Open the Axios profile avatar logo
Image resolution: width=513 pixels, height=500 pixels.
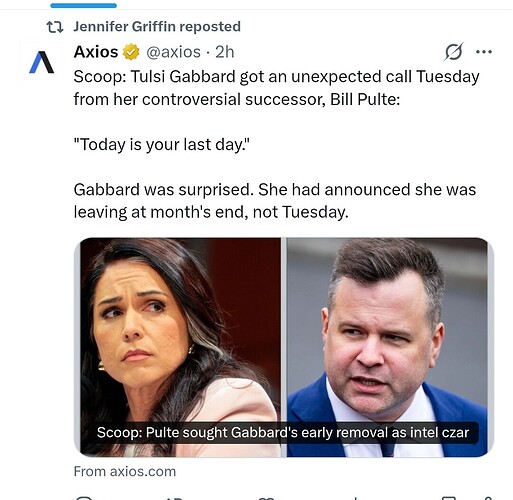click(x=42, y=62)
